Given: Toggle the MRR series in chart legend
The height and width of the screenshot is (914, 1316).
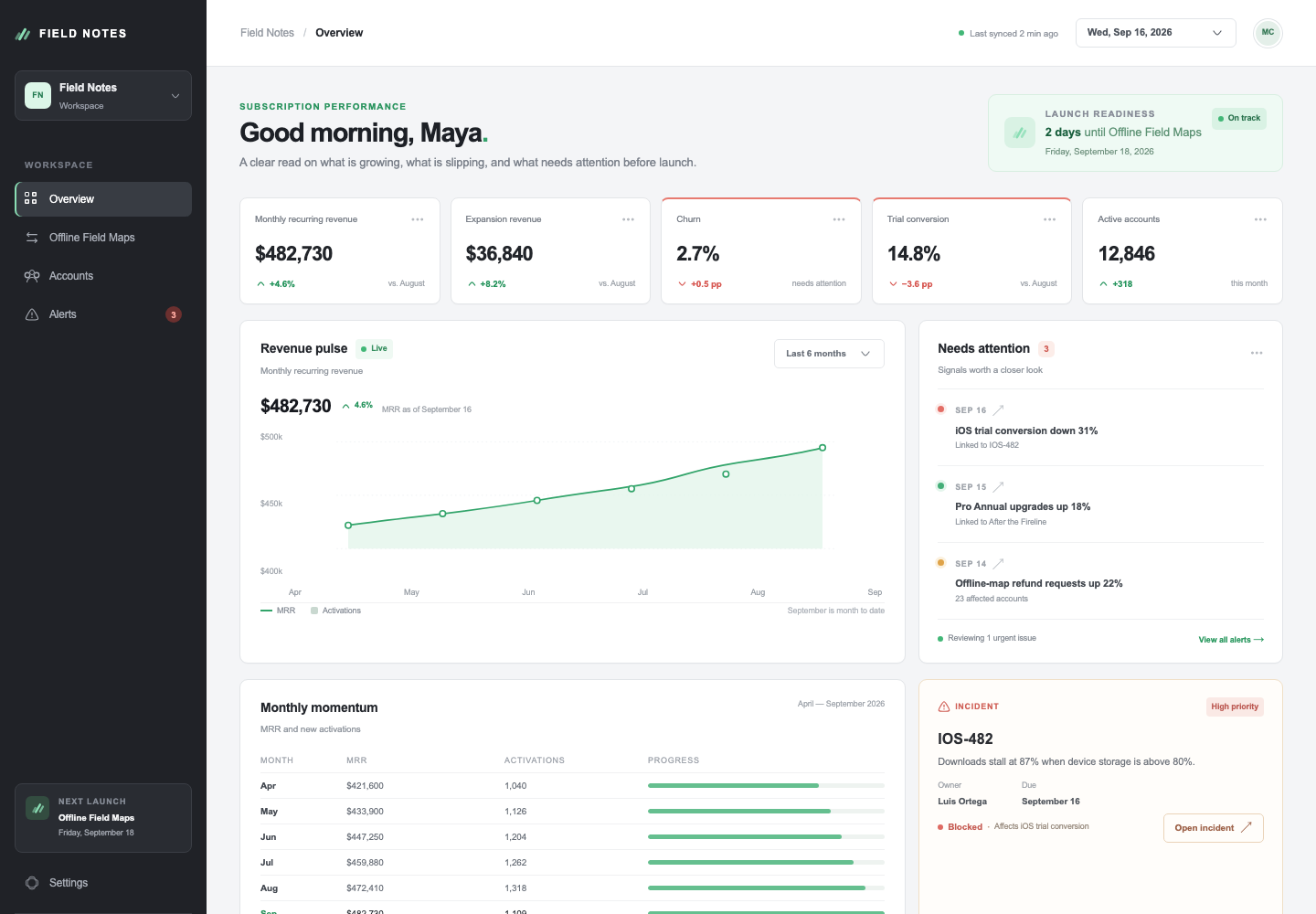Looking at the screenshot, I should 278,611.
